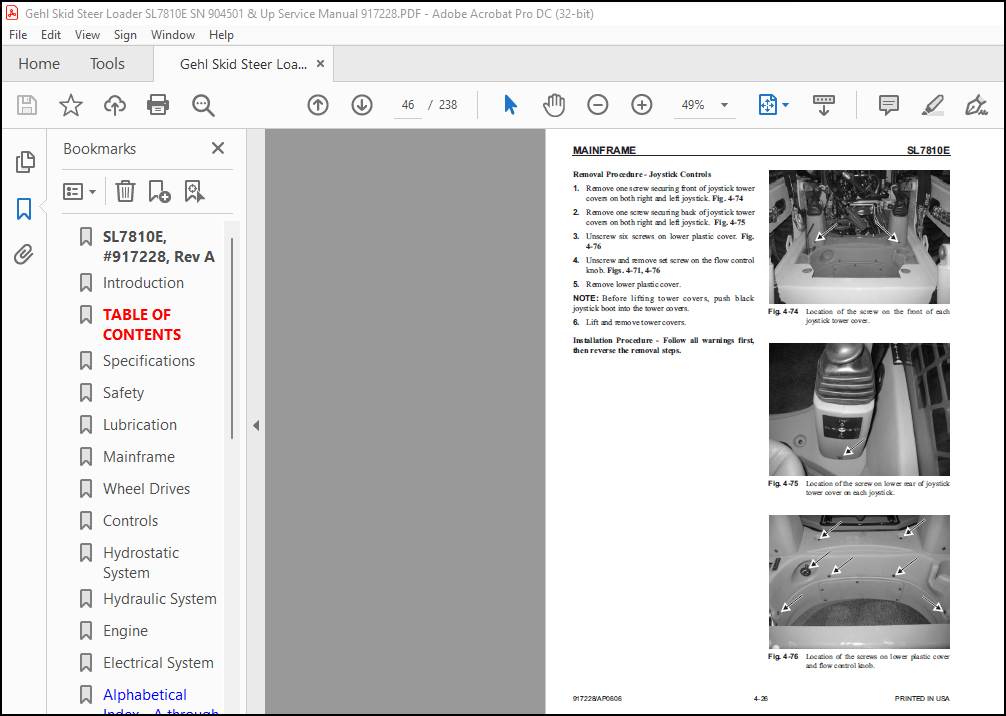The width and height of the screenshot is (1006, 716).
Task: Add a comment with speech bubble icon
Action: [x=889, y=105]
